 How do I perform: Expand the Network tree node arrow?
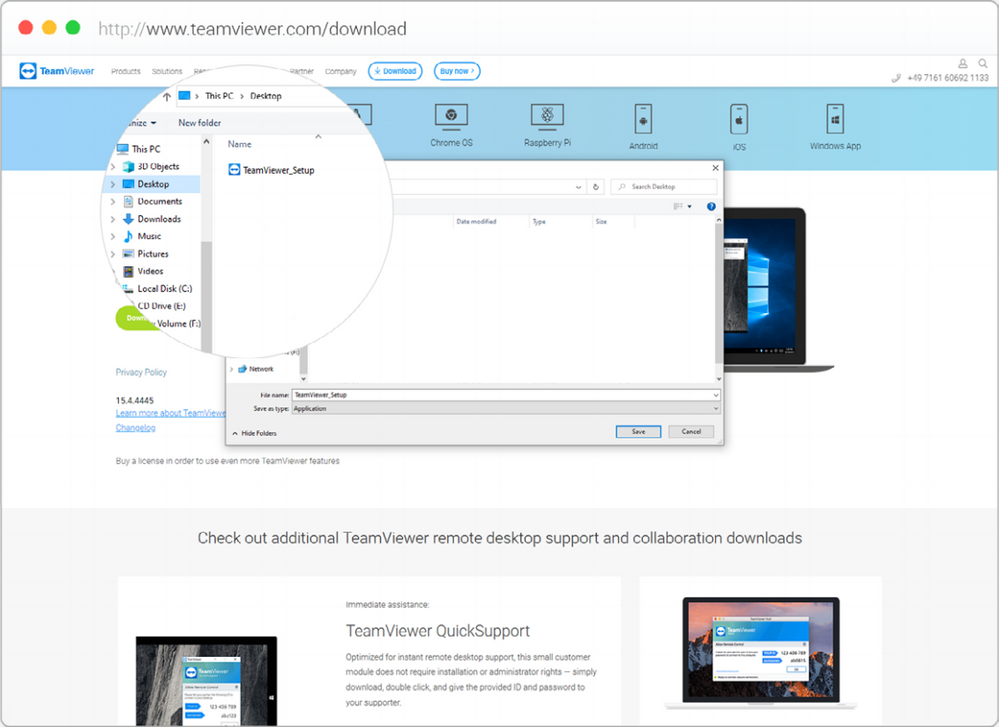point(231,369)
